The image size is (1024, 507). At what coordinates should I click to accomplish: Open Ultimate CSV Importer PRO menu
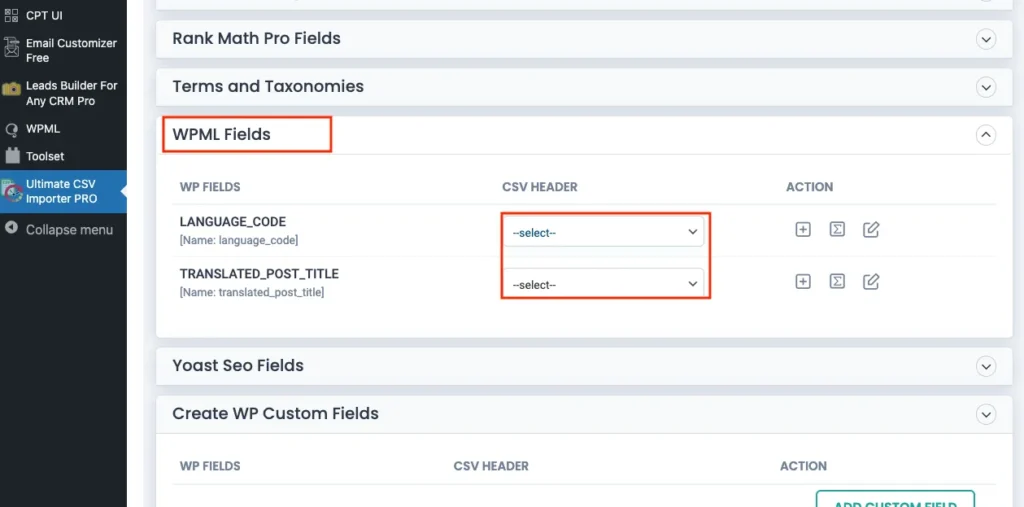point(62,191)
